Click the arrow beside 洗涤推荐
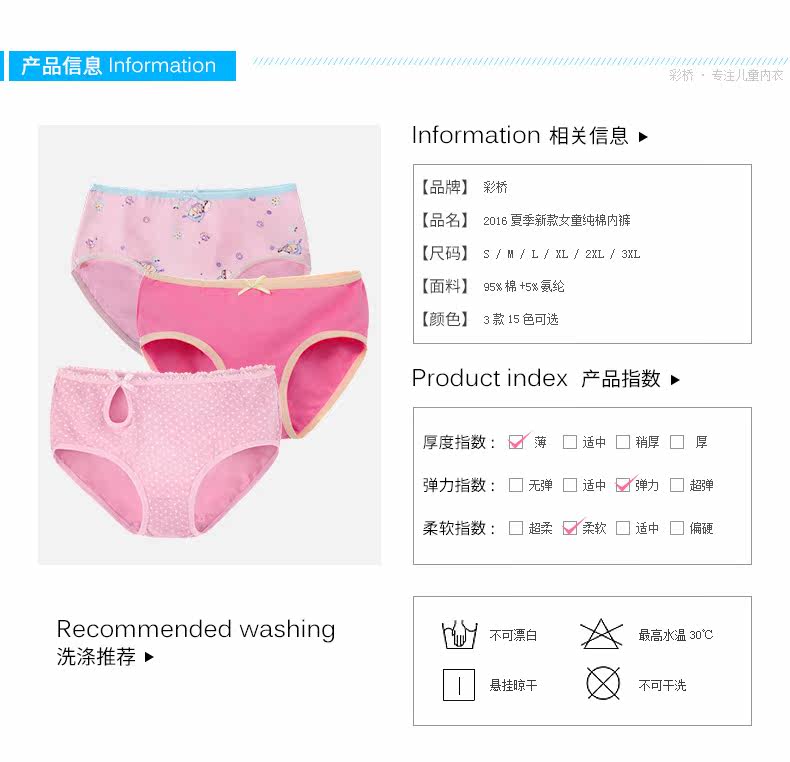The image size is (790, 762). coord(149,657)
